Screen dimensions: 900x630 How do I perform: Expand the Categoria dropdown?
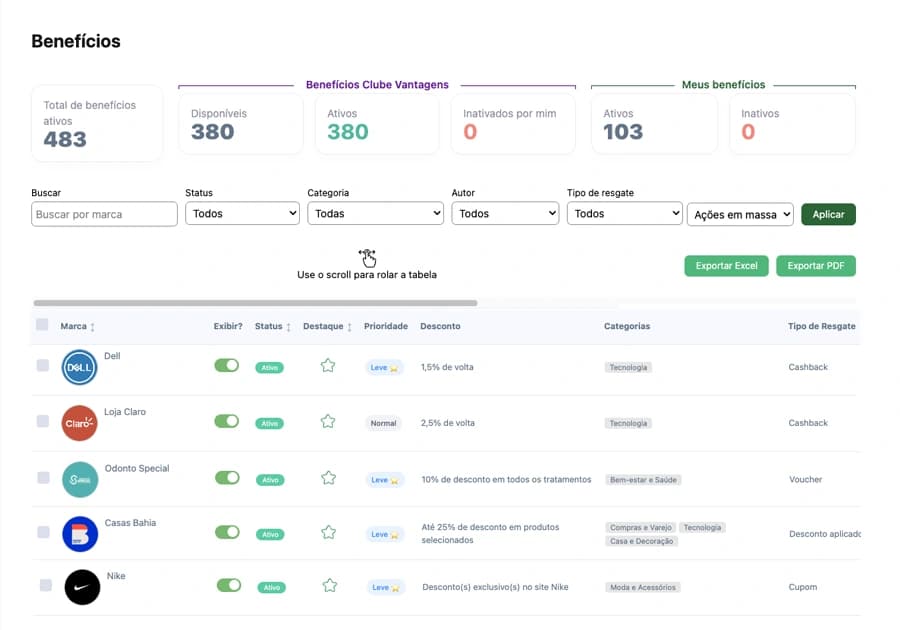click(x=375, y=213)
